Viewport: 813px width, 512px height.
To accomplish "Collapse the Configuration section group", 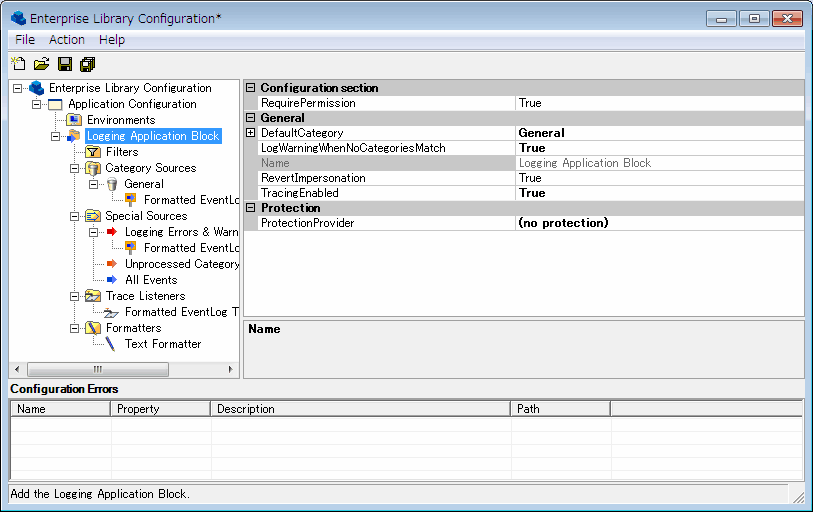I will click(x=251, y=88).
